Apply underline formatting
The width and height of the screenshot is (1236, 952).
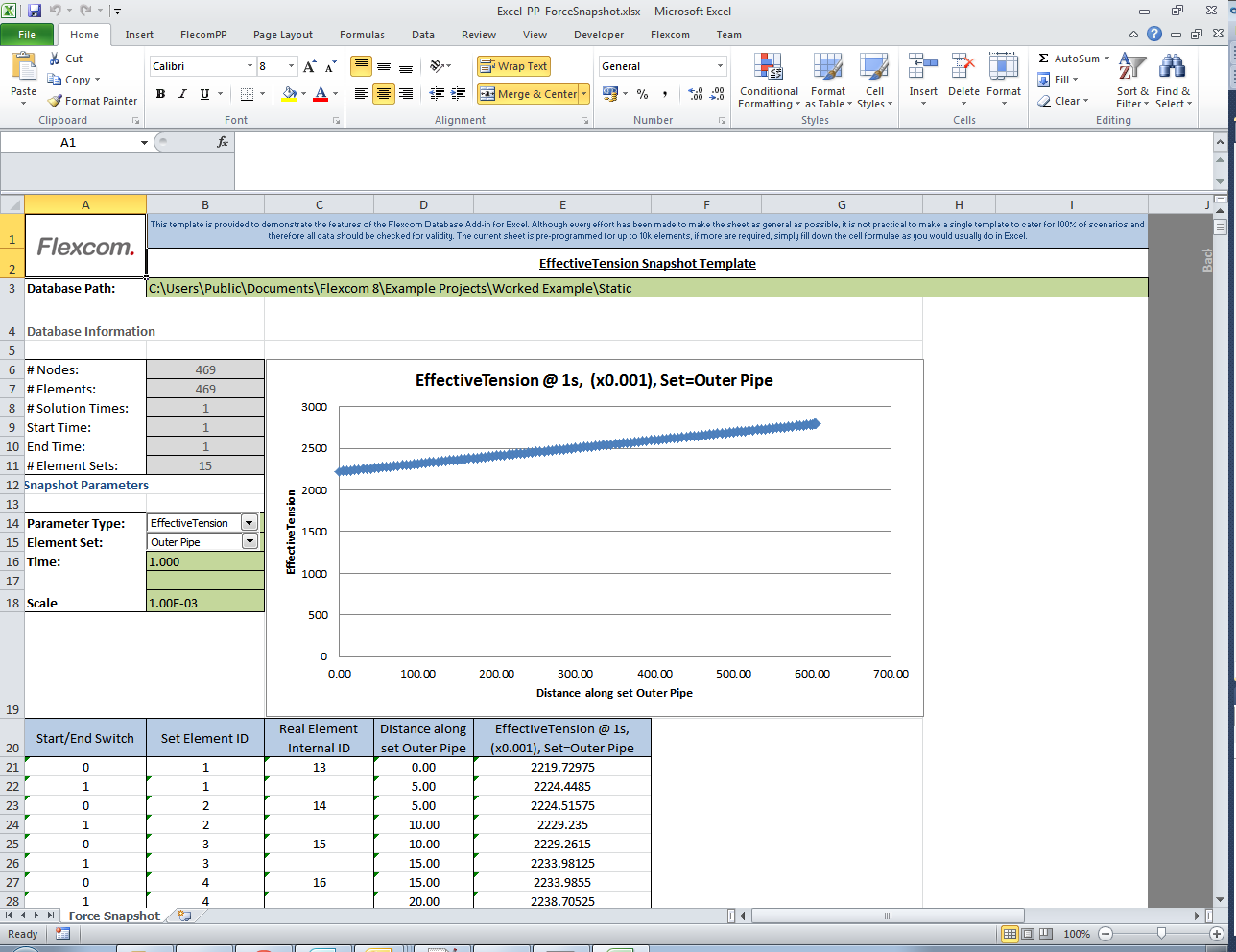click(x=204, y=94)
